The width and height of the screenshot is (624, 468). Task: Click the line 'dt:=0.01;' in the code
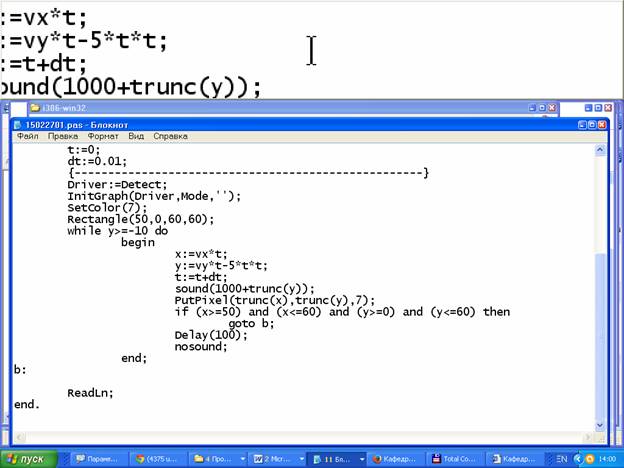click(97, 162)
